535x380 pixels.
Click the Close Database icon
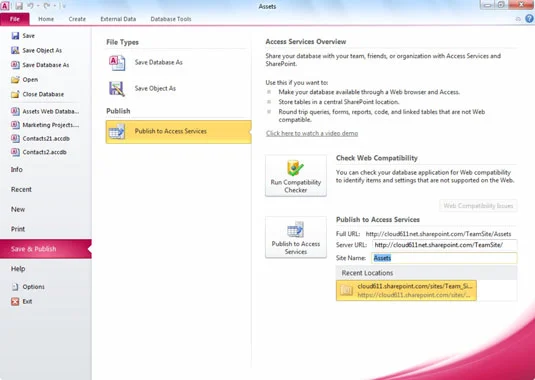[x=15, y=94]
